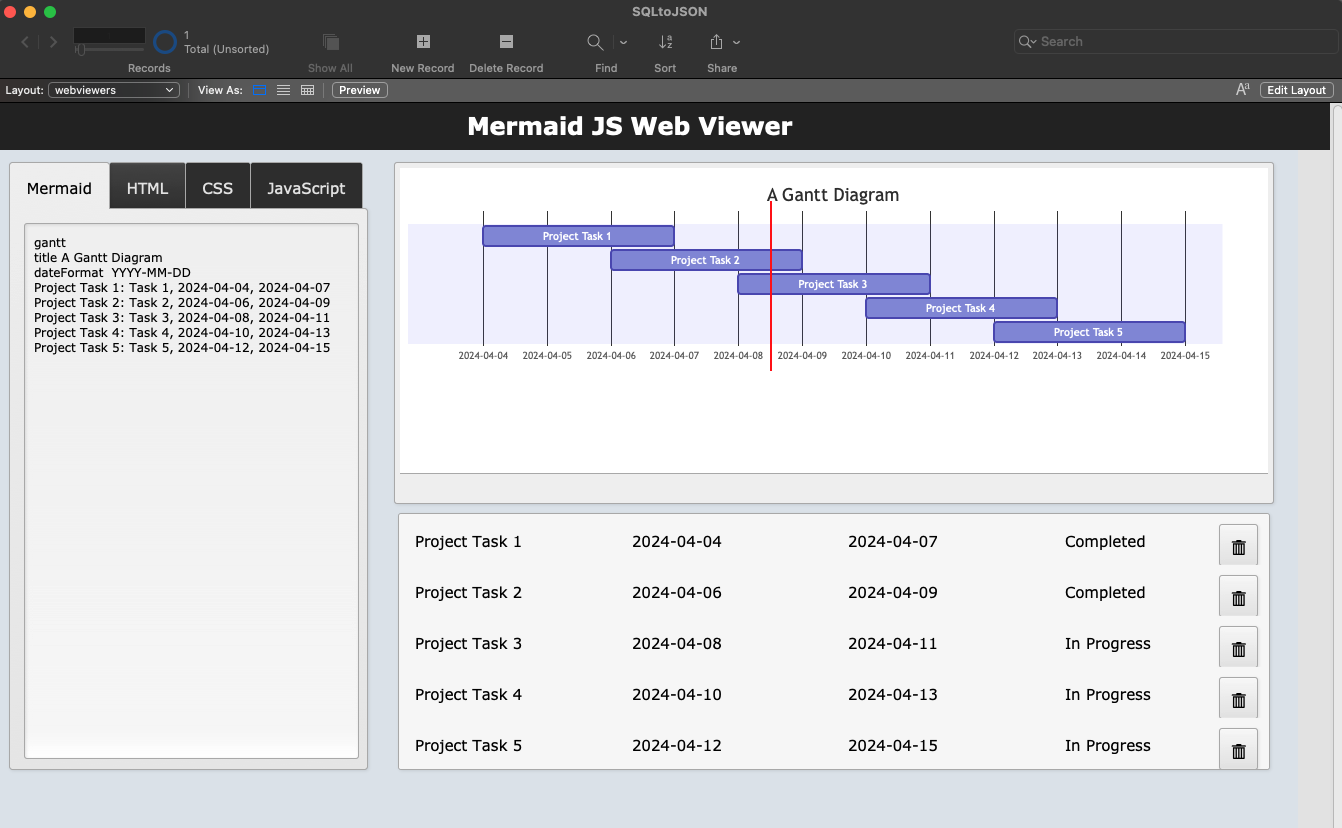The width and height of the screenshot is (1342, 828).
Task: Click the Edit Layout button
Action: (x=1296, y=90)
